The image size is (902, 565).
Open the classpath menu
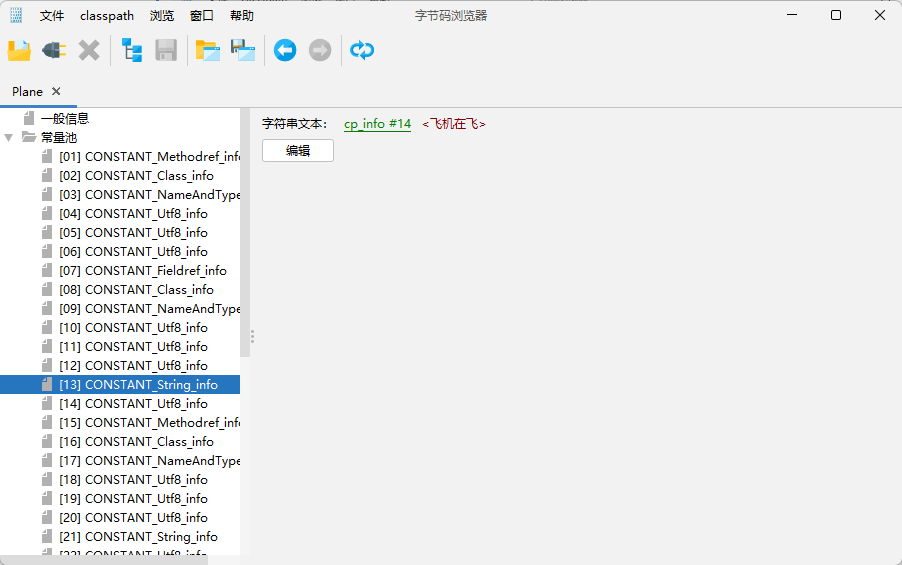107,16
